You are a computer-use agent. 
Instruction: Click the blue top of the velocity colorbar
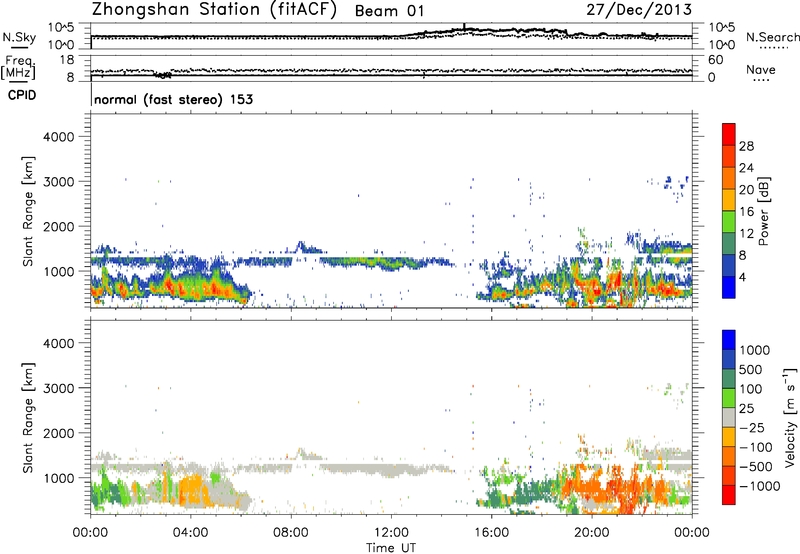[729, 340]
